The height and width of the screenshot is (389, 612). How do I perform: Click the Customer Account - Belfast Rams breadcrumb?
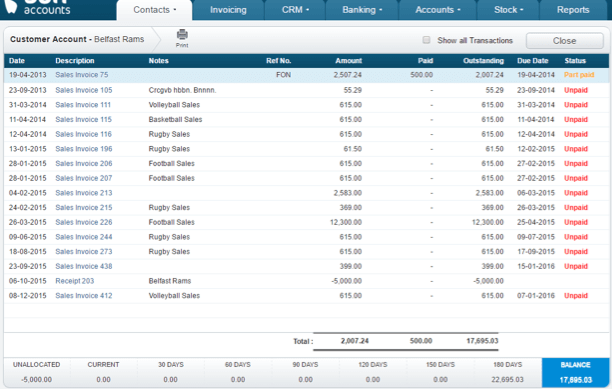pyautogui.click(x=77, y=39)
